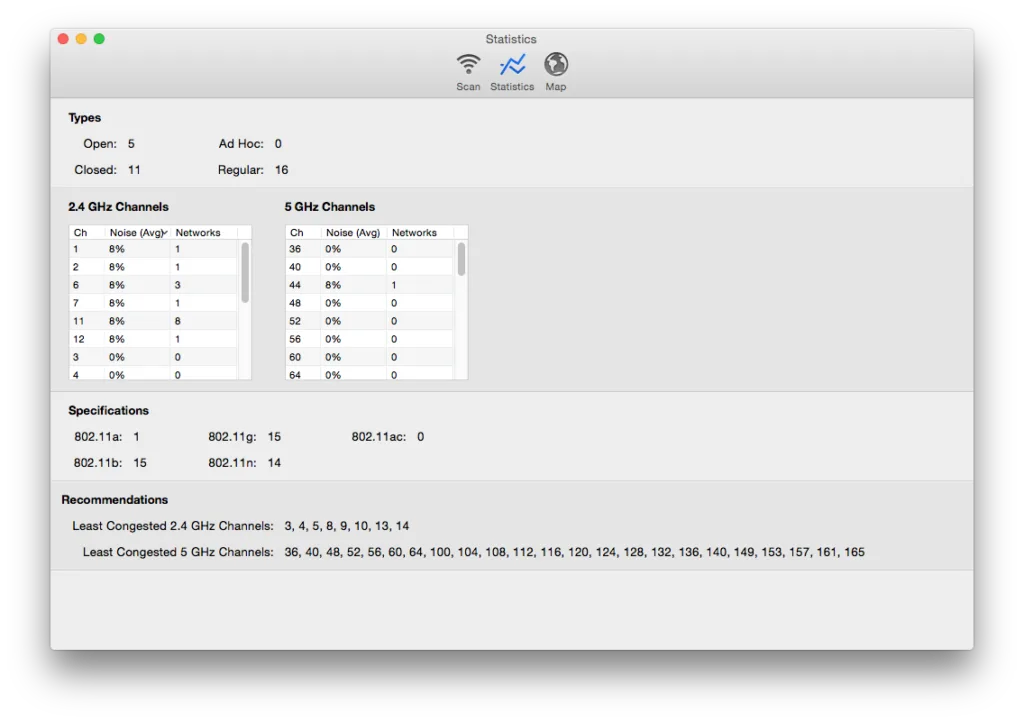This screenshot has height=722, width=1024.
Task: Select channel 36 in the 5 GHz channels list
Action: (365, 248)
